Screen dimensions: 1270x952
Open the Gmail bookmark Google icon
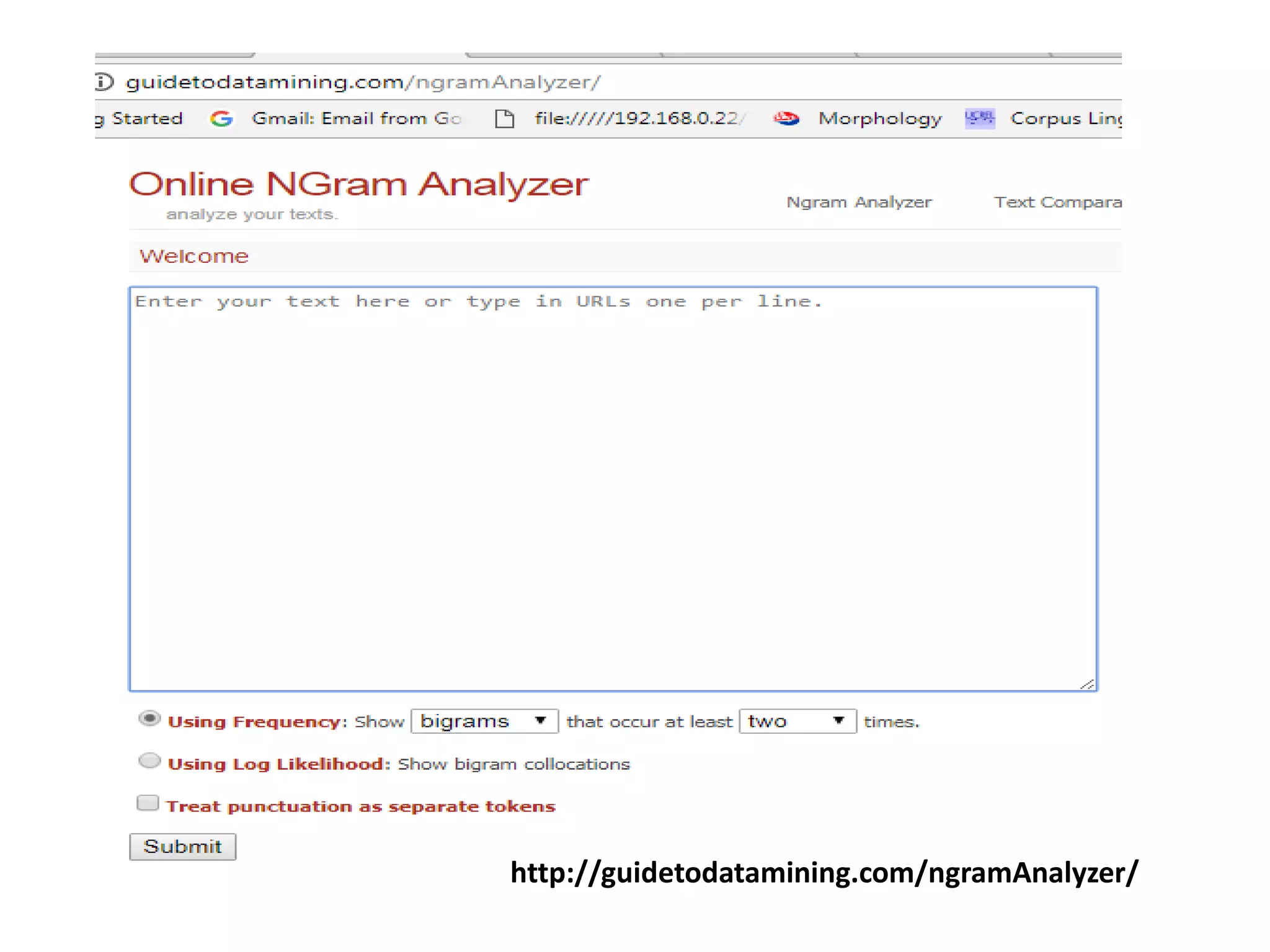click(x=221, y=118)
